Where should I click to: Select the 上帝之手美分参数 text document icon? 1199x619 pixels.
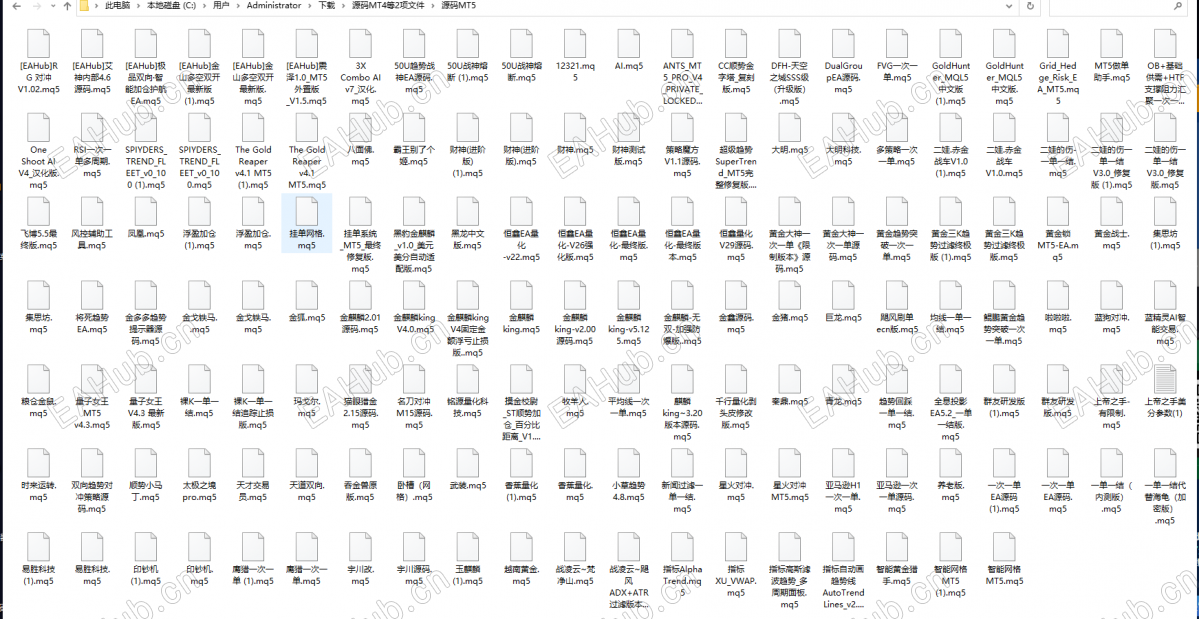[1165, 379]
